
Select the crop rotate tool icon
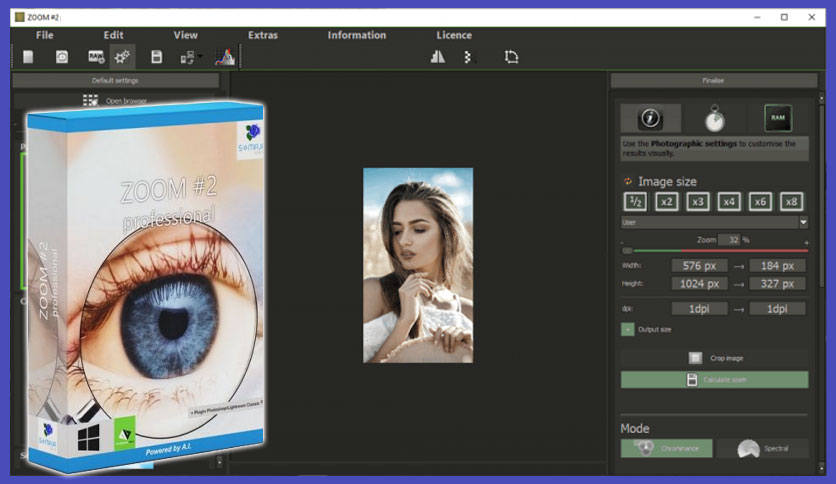pyautogui.click(x=511, y=57)
